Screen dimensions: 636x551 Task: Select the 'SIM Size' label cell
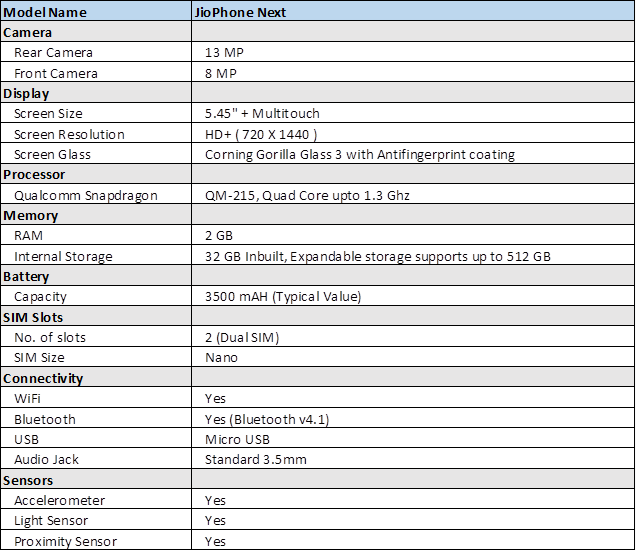[x=96, y=357]
